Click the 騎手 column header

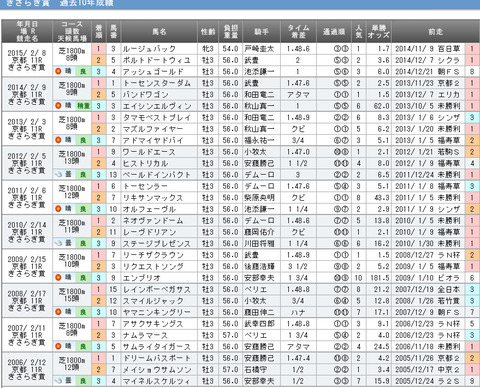pos(262,32)
